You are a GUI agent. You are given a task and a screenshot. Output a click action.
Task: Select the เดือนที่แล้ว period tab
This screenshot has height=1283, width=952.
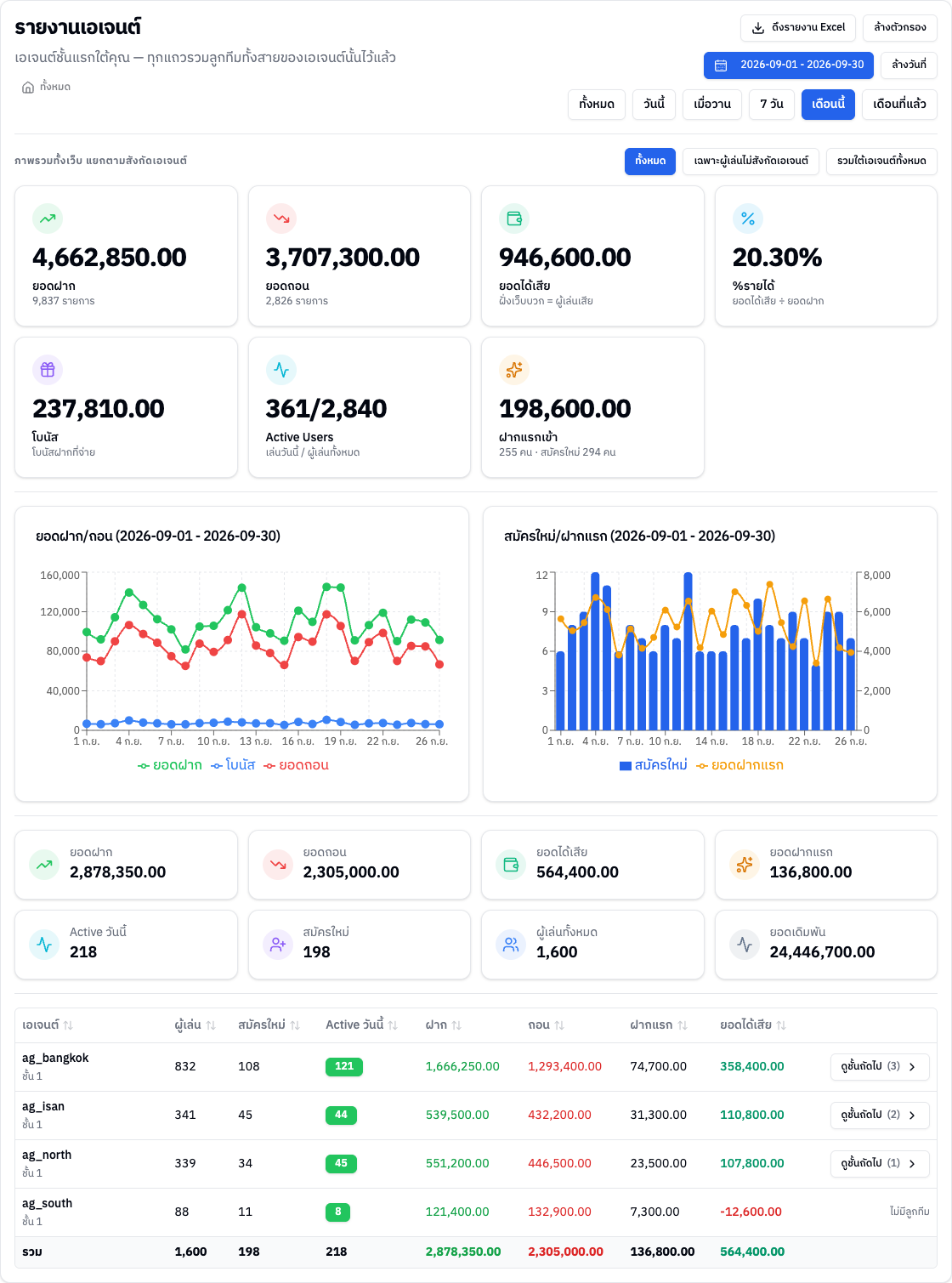(x=900, y=105)
